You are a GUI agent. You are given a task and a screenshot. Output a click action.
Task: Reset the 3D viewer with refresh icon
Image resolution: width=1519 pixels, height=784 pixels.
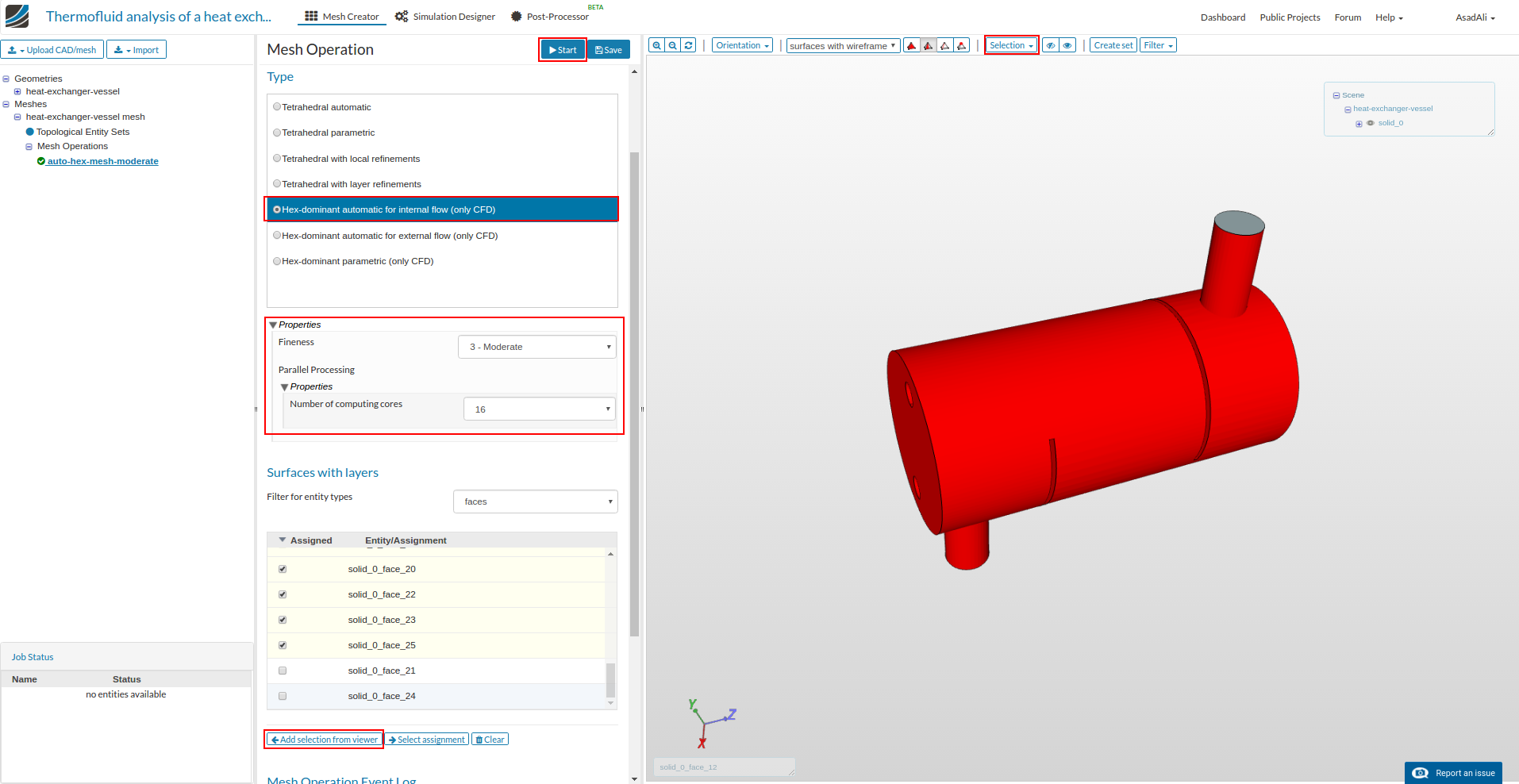tap(688, 45)
